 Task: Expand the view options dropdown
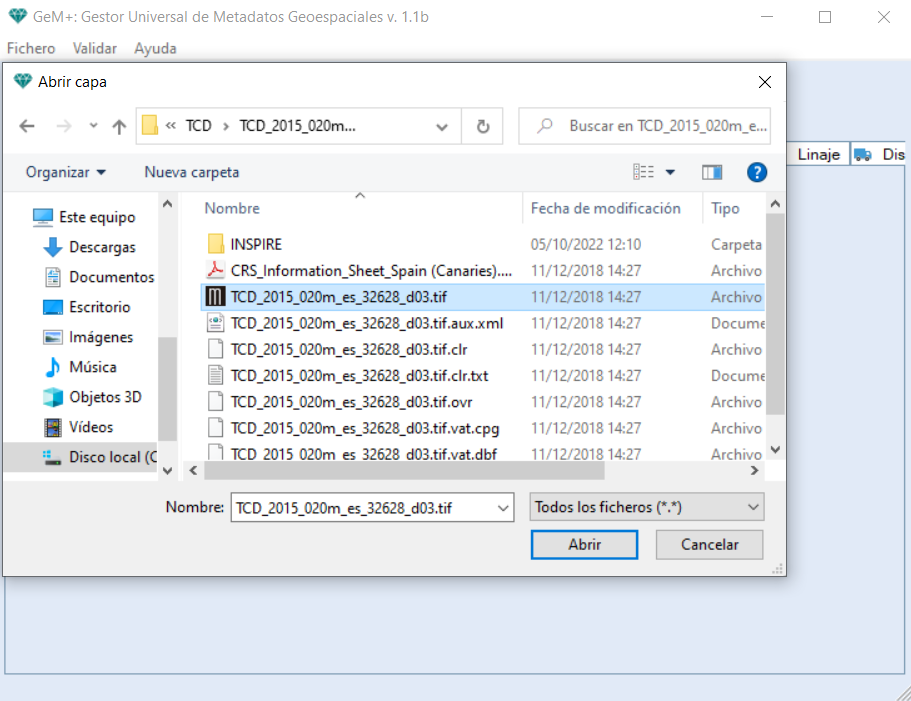(670, 172)
